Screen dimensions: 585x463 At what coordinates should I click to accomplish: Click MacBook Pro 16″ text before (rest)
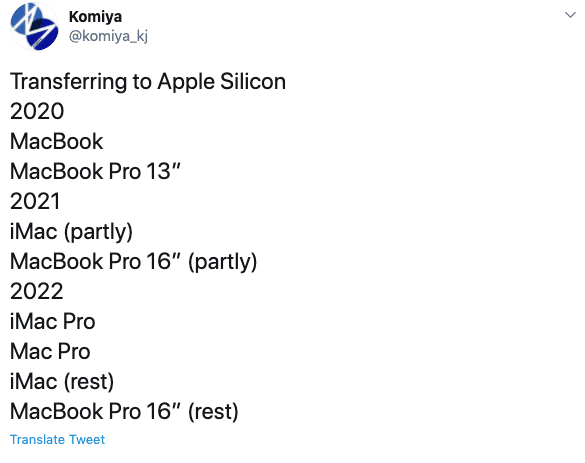95,412
